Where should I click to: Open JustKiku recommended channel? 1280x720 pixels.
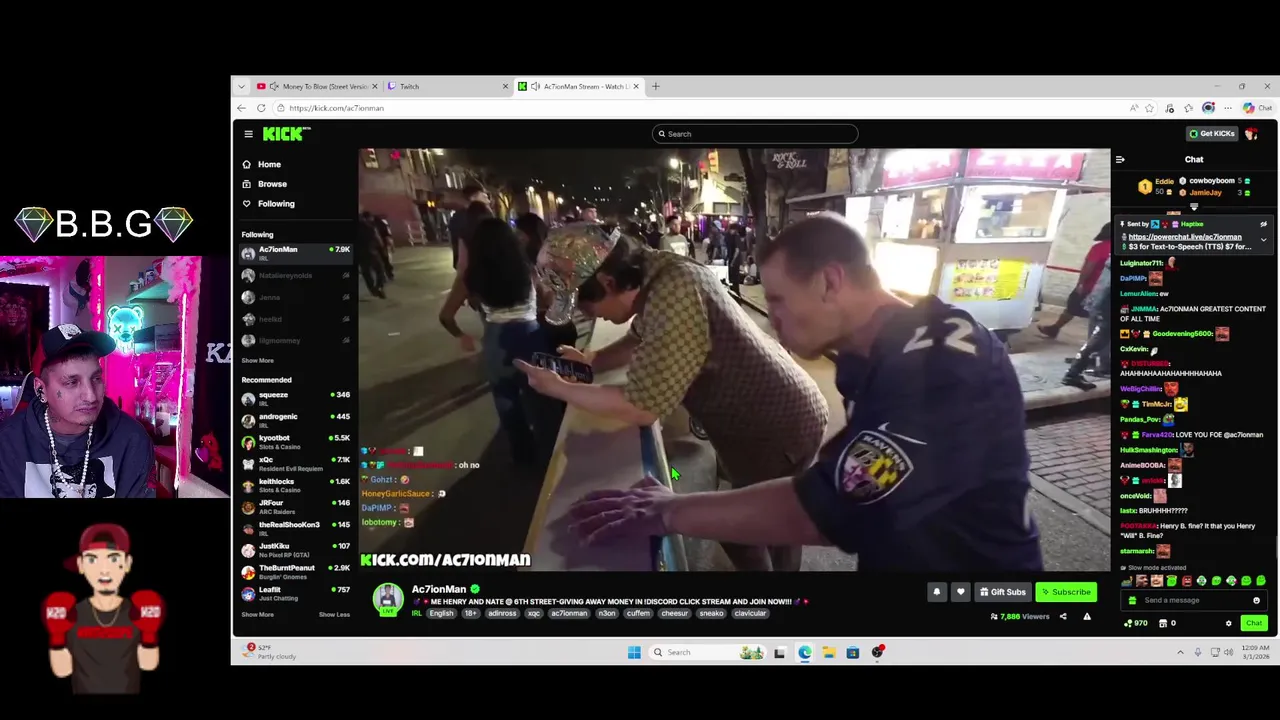(x=295, y=550)
